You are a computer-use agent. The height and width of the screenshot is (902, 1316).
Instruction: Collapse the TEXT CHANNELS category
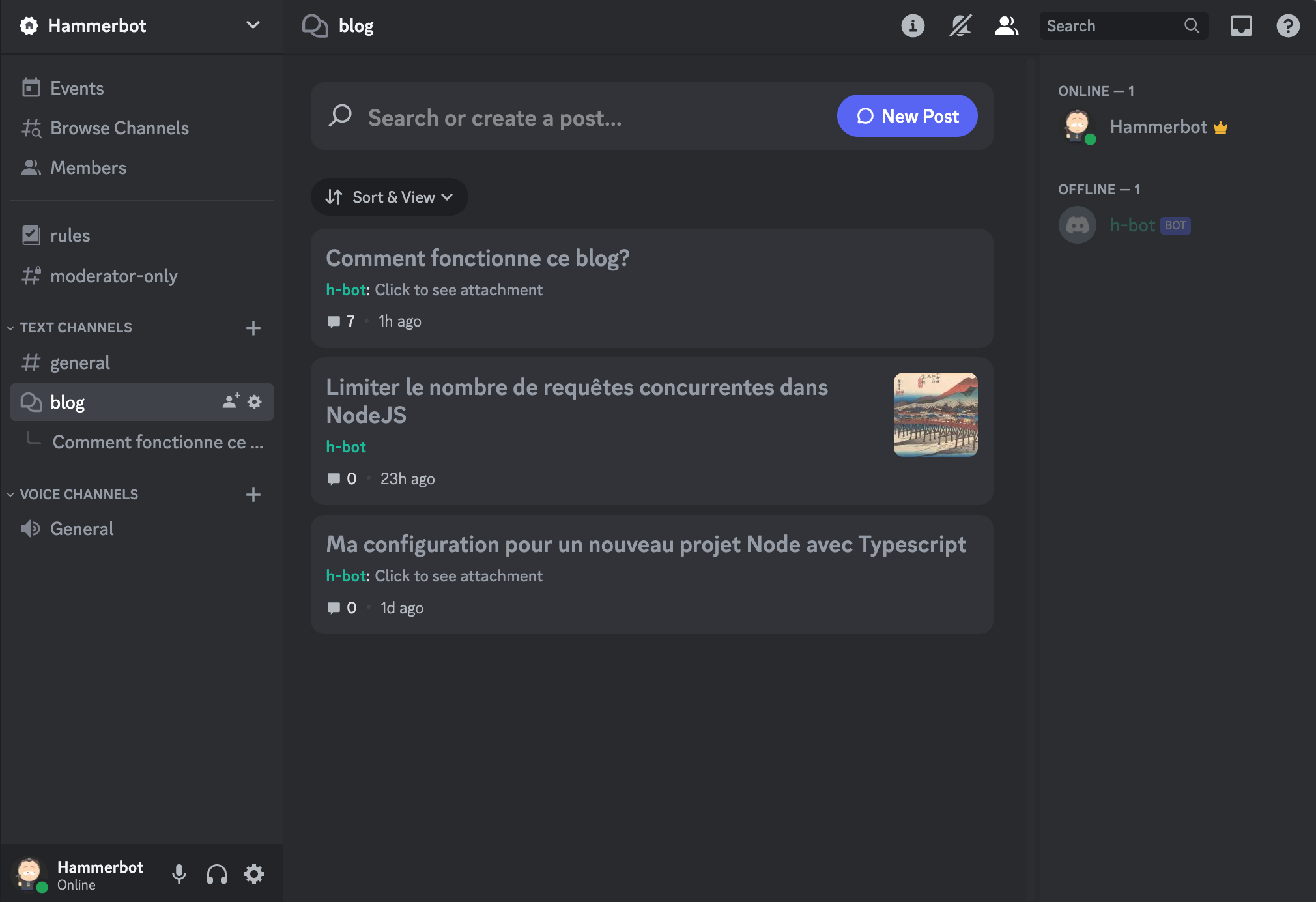(x=76, y=327)
